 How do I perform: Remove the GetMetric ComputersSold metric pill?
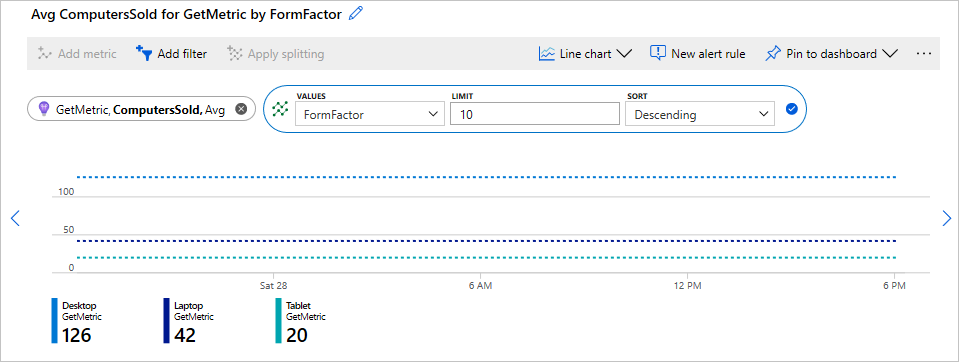point(241,109)
